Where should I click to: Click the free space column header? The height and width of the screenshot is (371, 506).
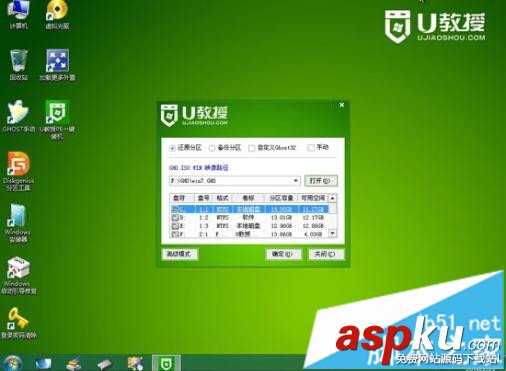313,198
